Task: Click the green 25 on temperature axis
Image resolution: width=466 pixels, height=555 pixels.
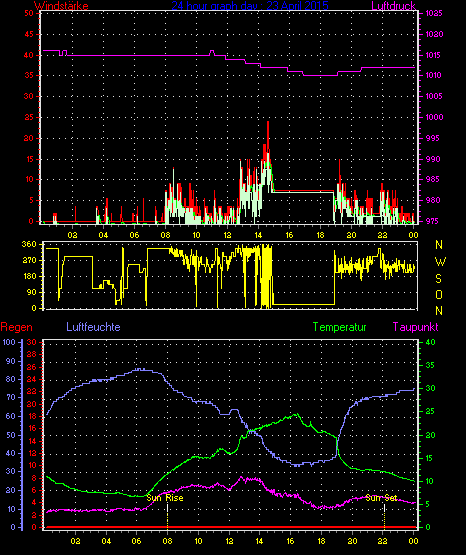Action: 430,412
